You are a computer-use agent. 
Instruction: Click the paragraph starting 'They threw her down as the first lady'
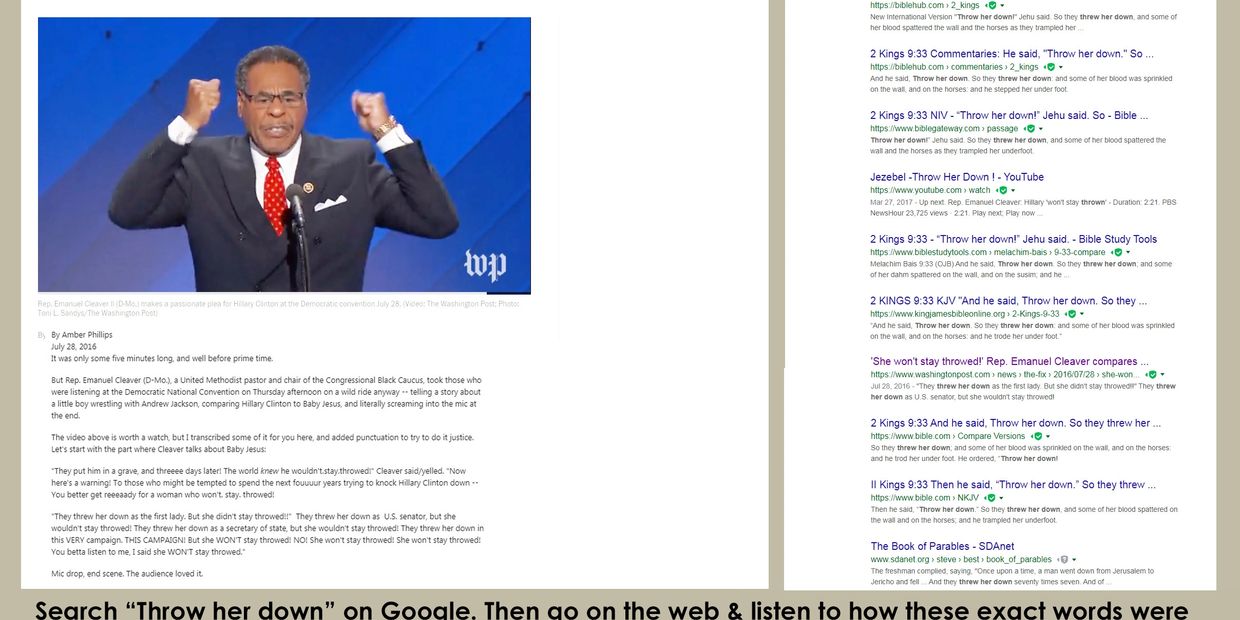click(x=267, y=534)
